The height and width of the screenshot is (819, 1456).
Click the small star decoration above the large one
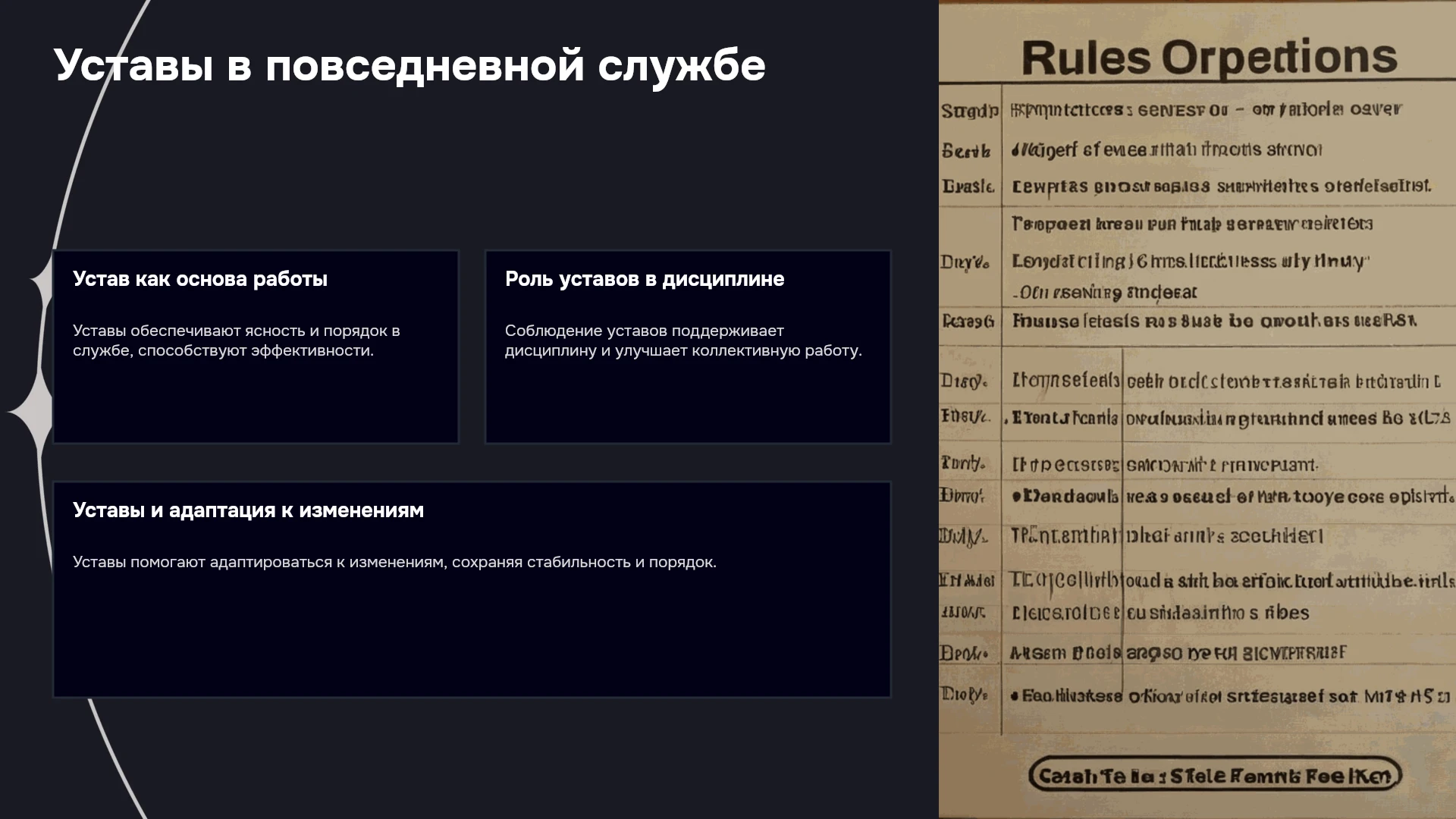click(x=41, y=281)
